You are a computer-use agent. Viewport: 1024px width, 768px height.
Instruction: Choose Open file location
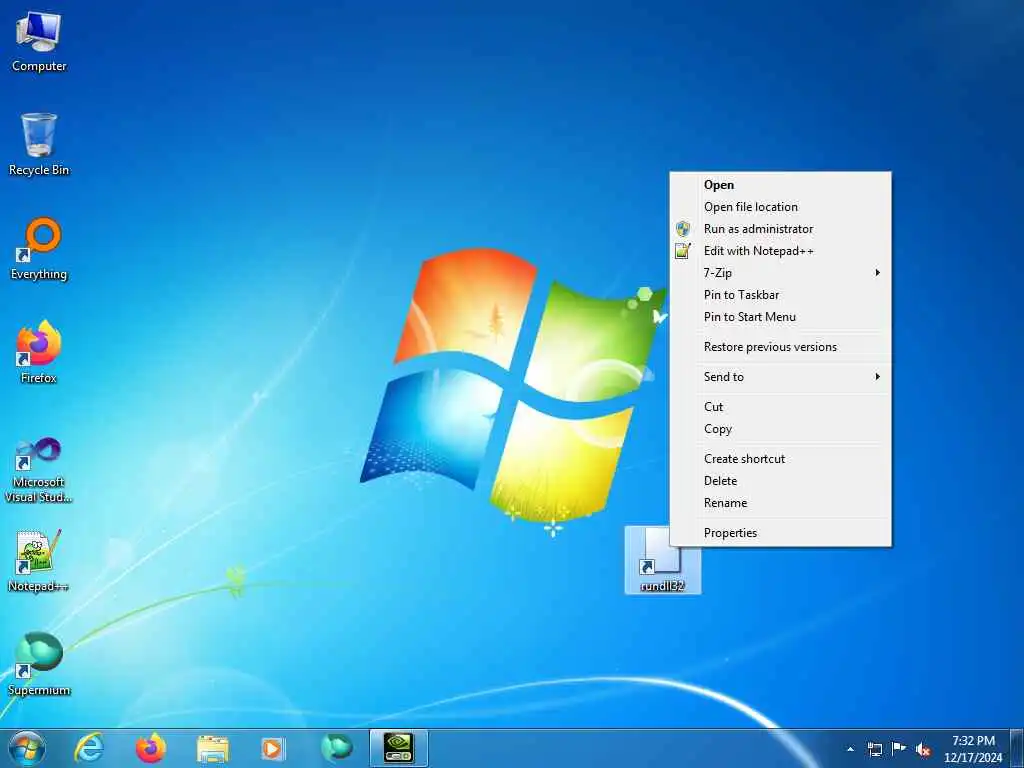point(780,207)
